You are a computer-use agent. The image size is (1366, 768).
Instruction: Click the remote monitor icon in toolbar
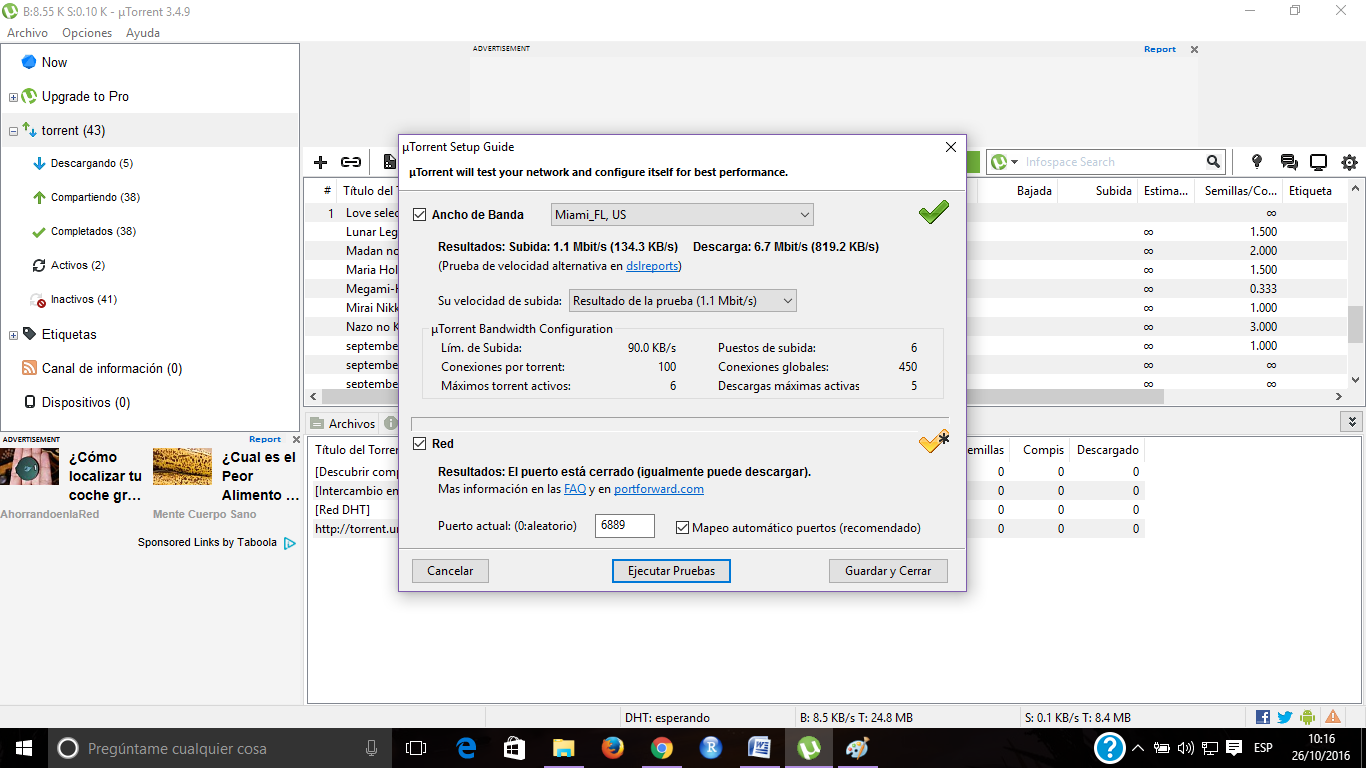1319,162
